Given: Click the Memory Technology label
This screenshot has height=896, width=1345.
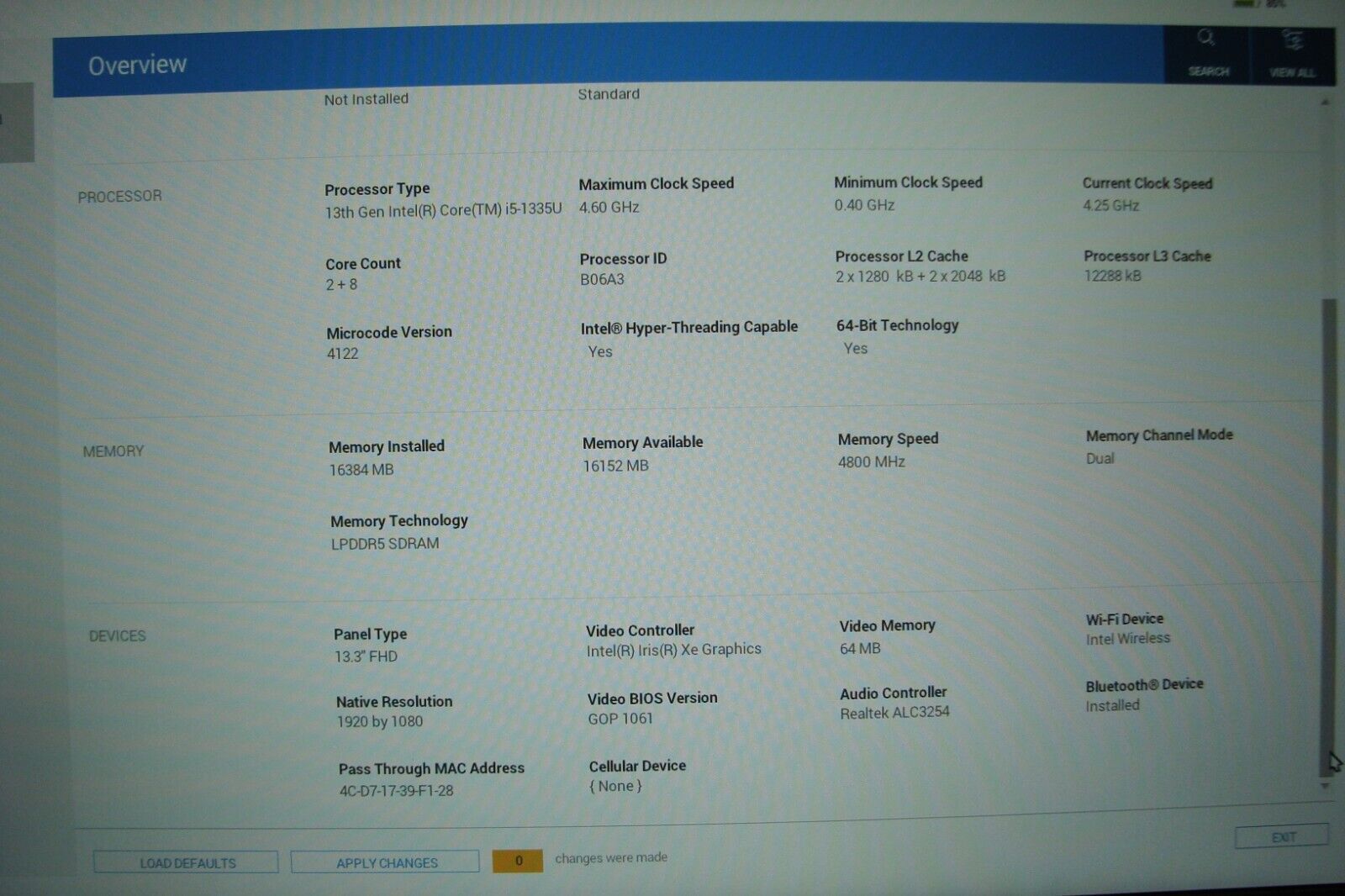Looking at the screenshot, I should tap(399, 520).
